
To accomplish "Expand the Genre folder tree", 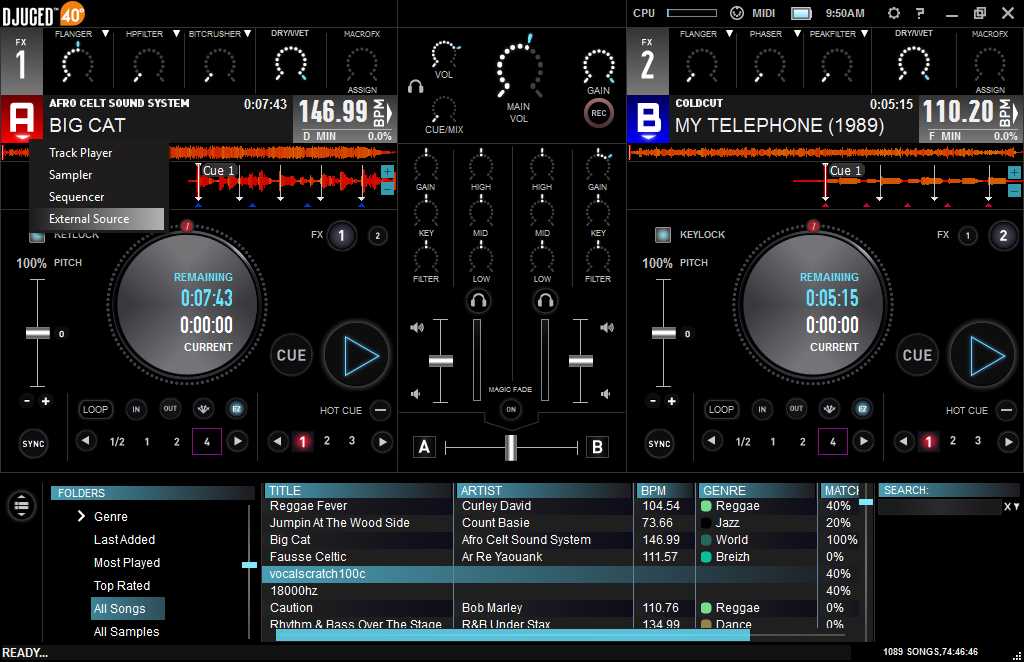I will point(82,516).
